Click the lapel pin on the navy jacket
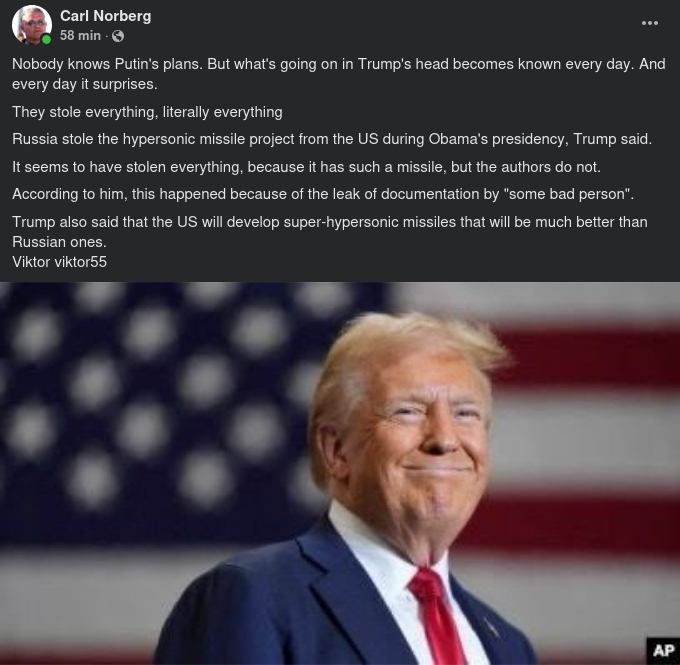680x665 pixels. (x=490, y=627)
